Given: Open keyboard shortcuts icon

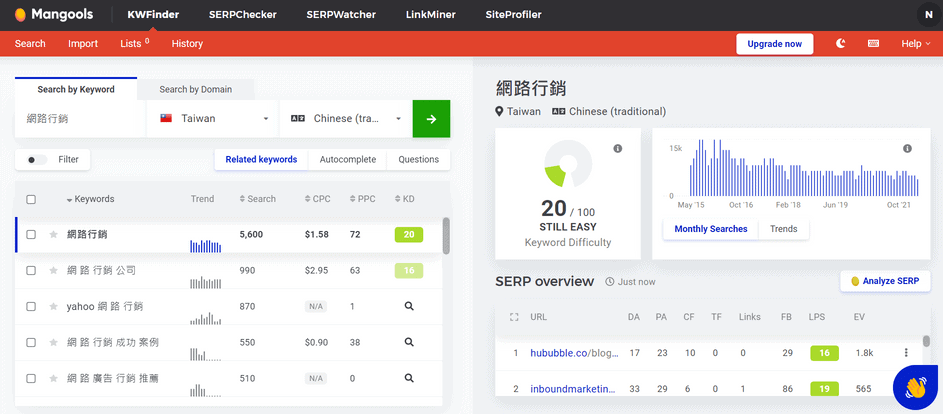Looking at the screenshot, I should [873, 43].
